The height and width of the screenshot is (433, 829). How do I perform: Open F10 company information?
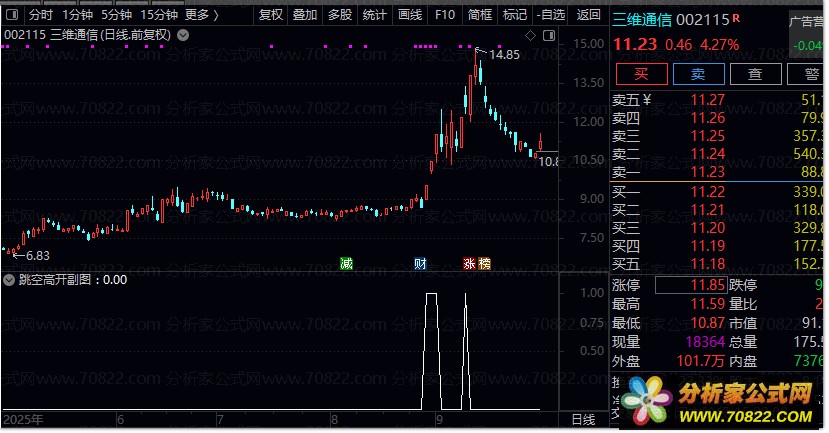coord(445,14)
